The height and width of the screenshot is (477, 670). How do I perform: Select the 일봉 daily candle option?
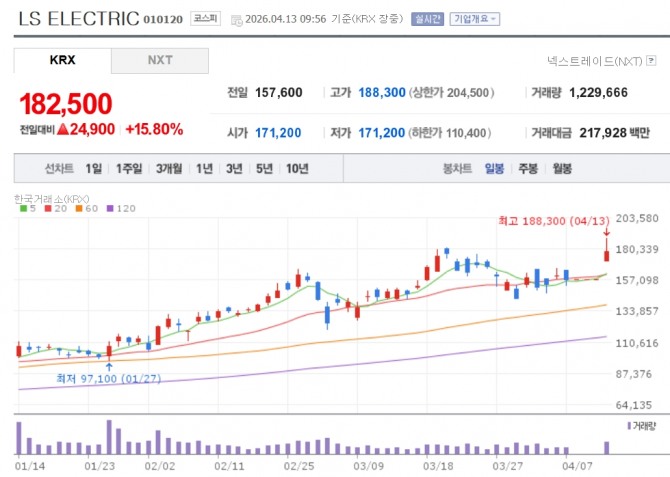(x=494, y=169)
